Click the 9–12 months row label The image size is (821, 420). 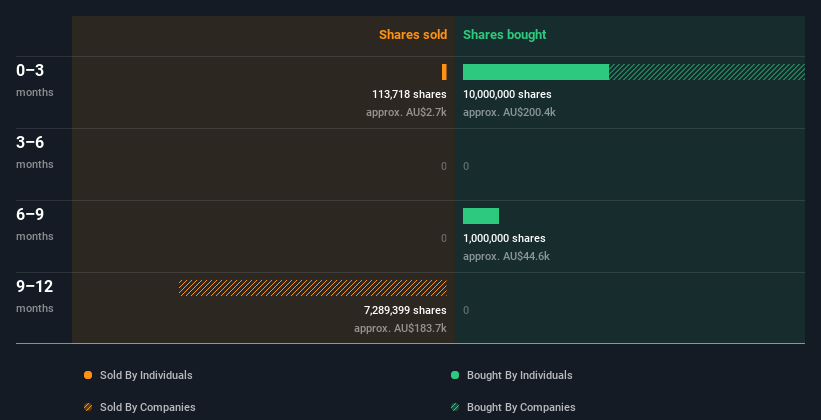[x=35, y=296]
